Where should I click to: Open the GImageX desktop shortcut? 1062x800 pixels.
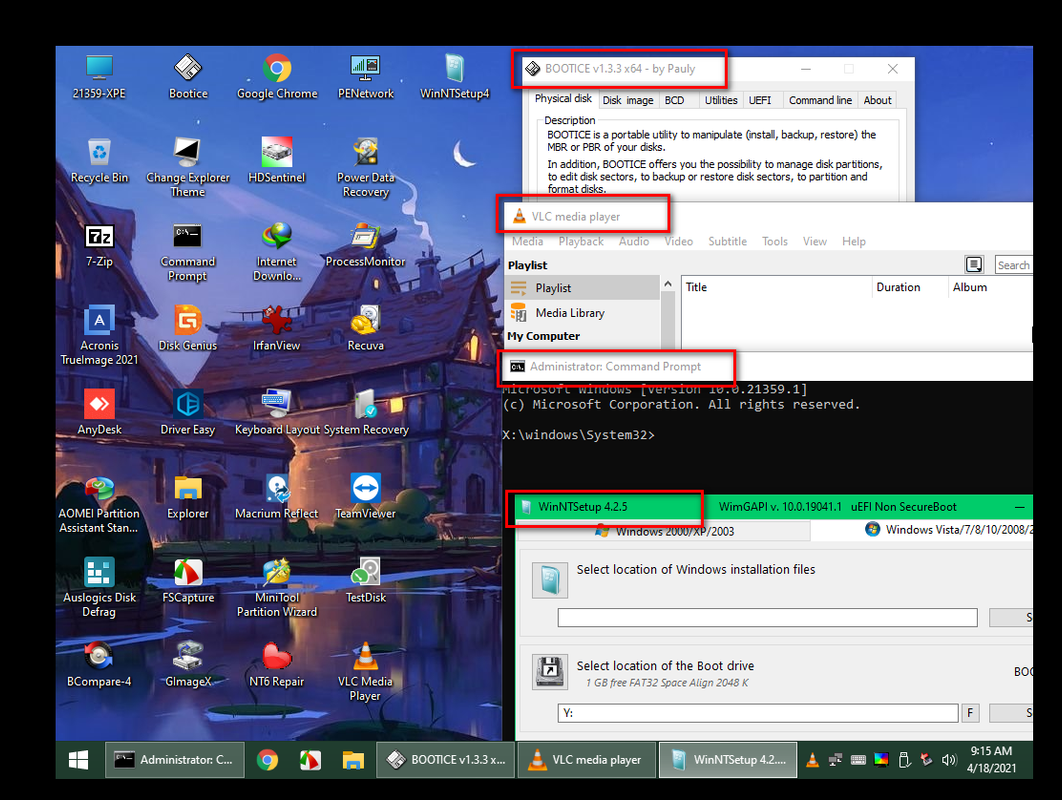(188, 665)
